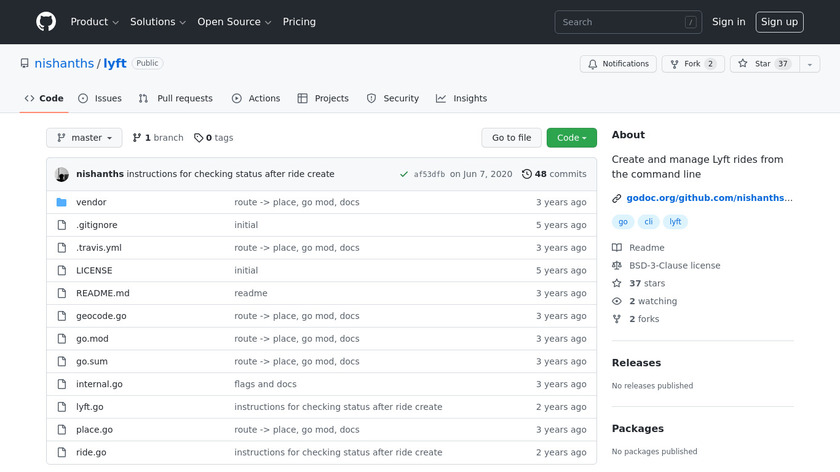Screen dimensions: 840x472
Task: Click the branch icon beside 1 branch
Action: pos(137,138)
